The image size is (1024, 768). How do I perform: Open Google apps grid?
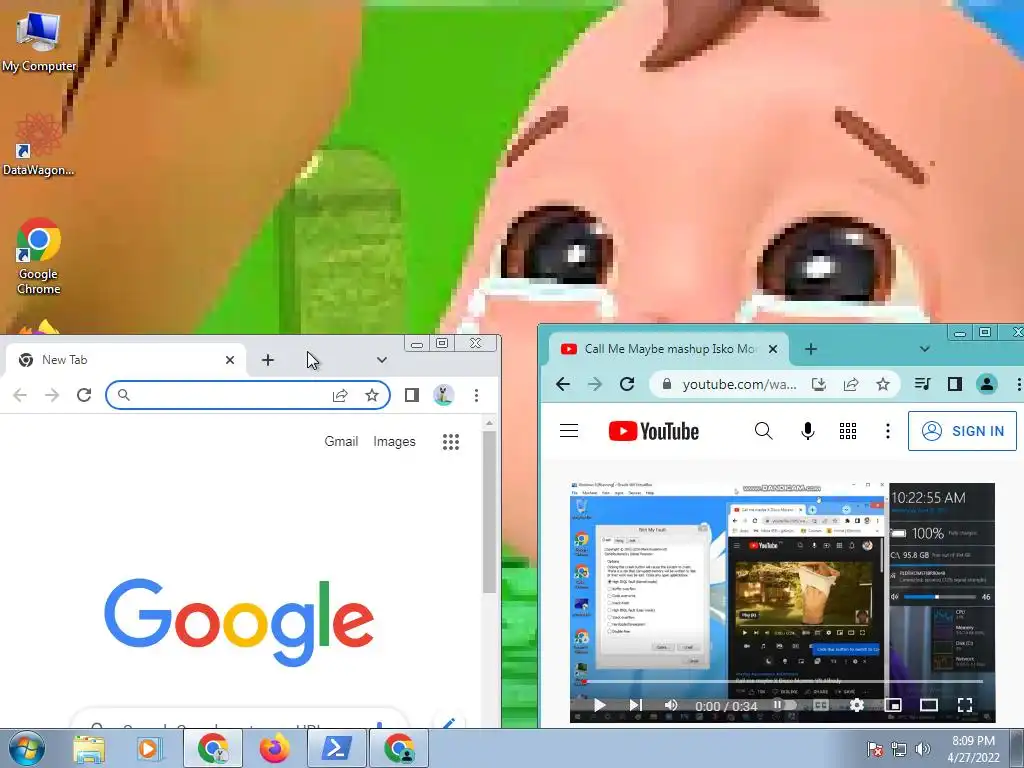point(451,442)
